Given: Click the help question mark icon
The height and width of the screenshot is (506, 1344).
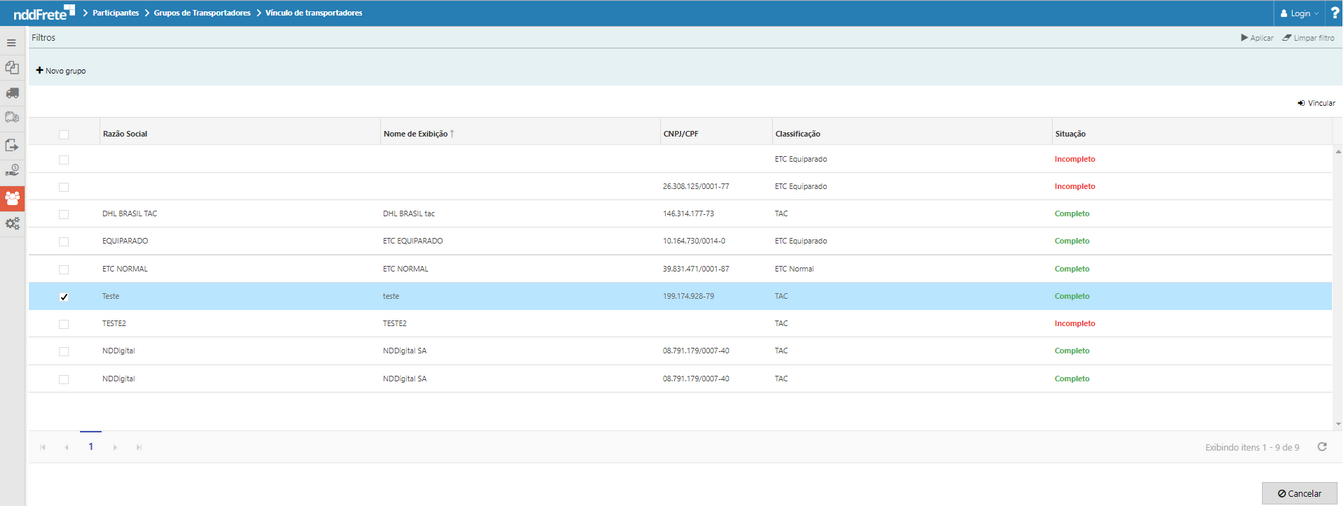Looking at the screenshot, I should 1334,13.
